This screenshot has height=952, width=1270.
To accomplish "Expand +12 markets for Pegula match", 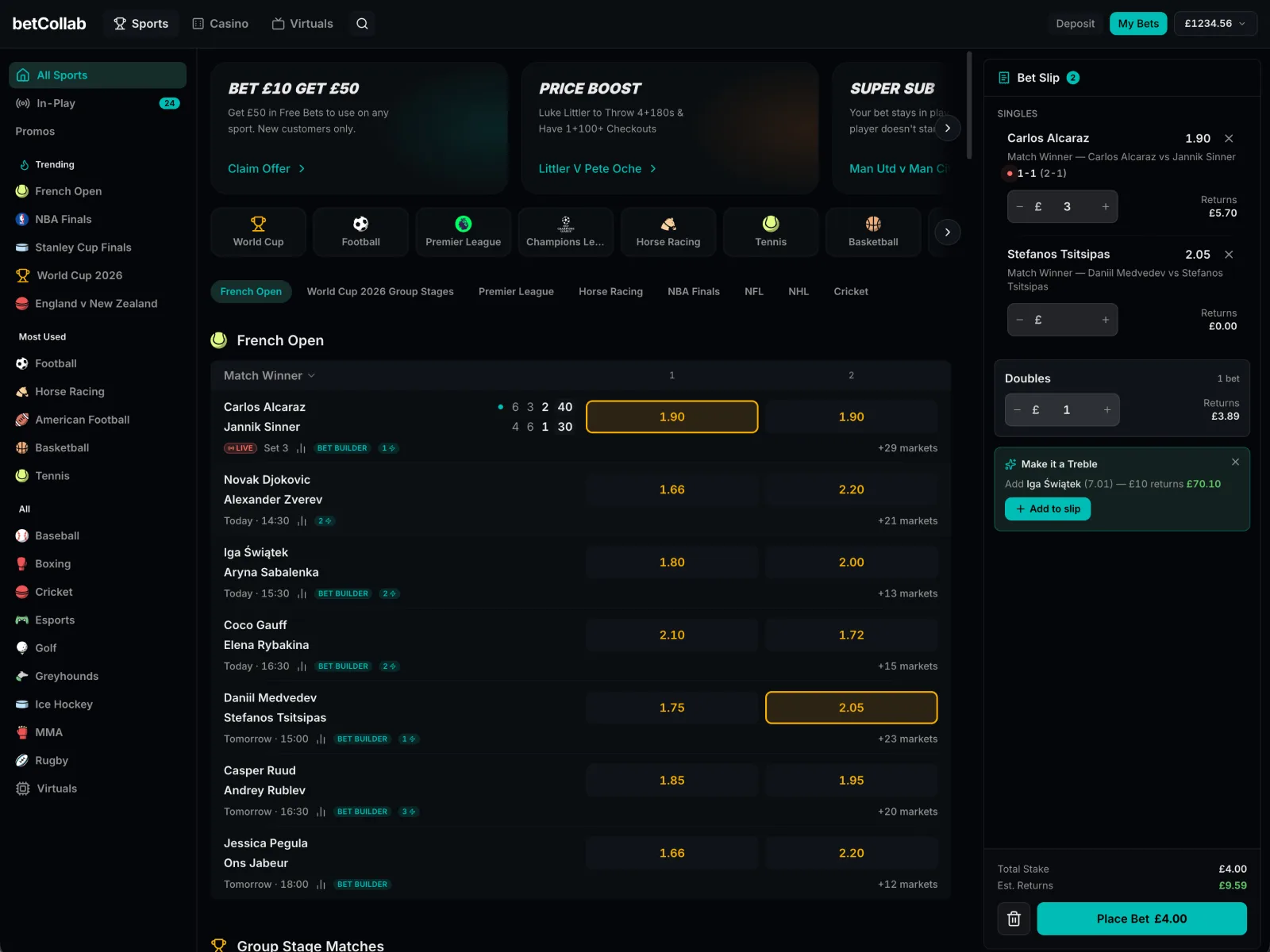I will point(907,885).
